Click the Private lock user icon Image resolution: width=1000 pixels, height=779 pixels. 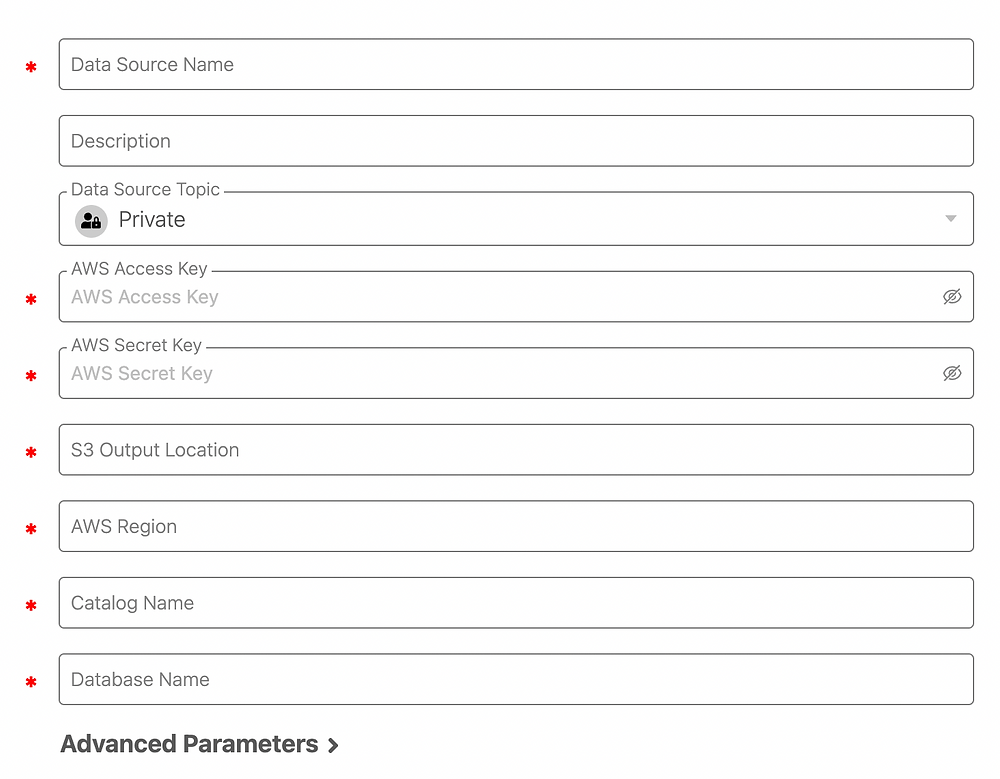(x=91, y=221)
